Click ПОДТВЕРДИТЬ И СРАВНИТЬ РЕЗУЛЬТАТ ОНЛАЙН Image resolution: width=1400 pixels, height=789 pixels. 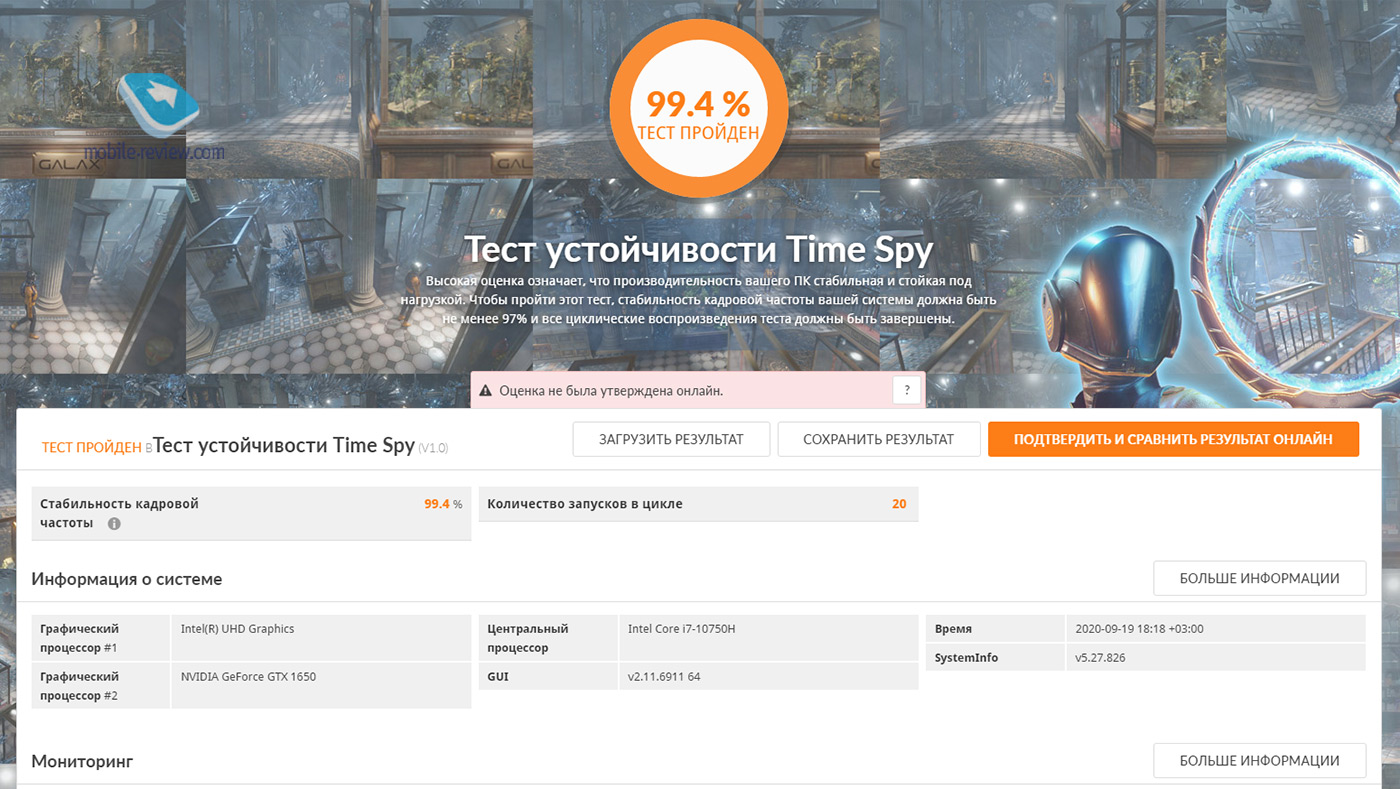(x=1173, y=439)
